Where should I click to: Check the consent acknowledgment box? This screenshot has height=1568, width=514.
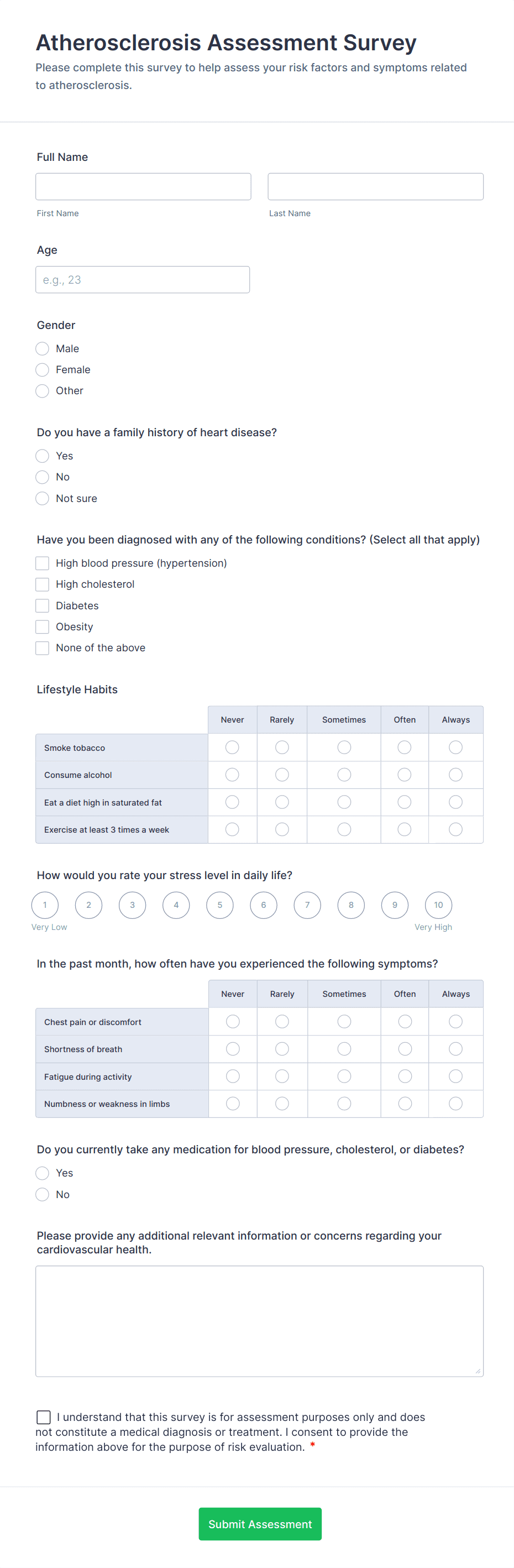[x=43, y=1417]
